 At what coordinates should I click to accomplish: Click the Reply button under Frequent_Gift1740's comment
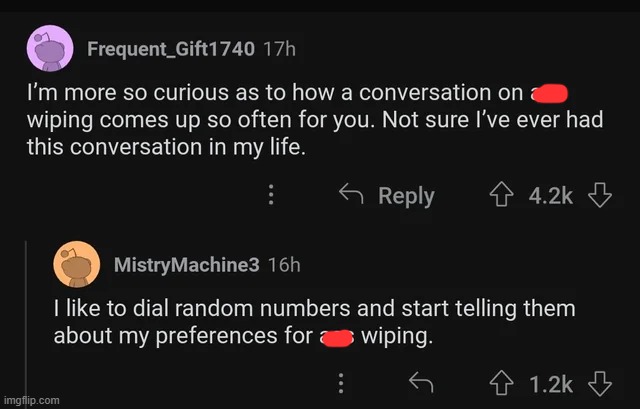click(389, 195)
